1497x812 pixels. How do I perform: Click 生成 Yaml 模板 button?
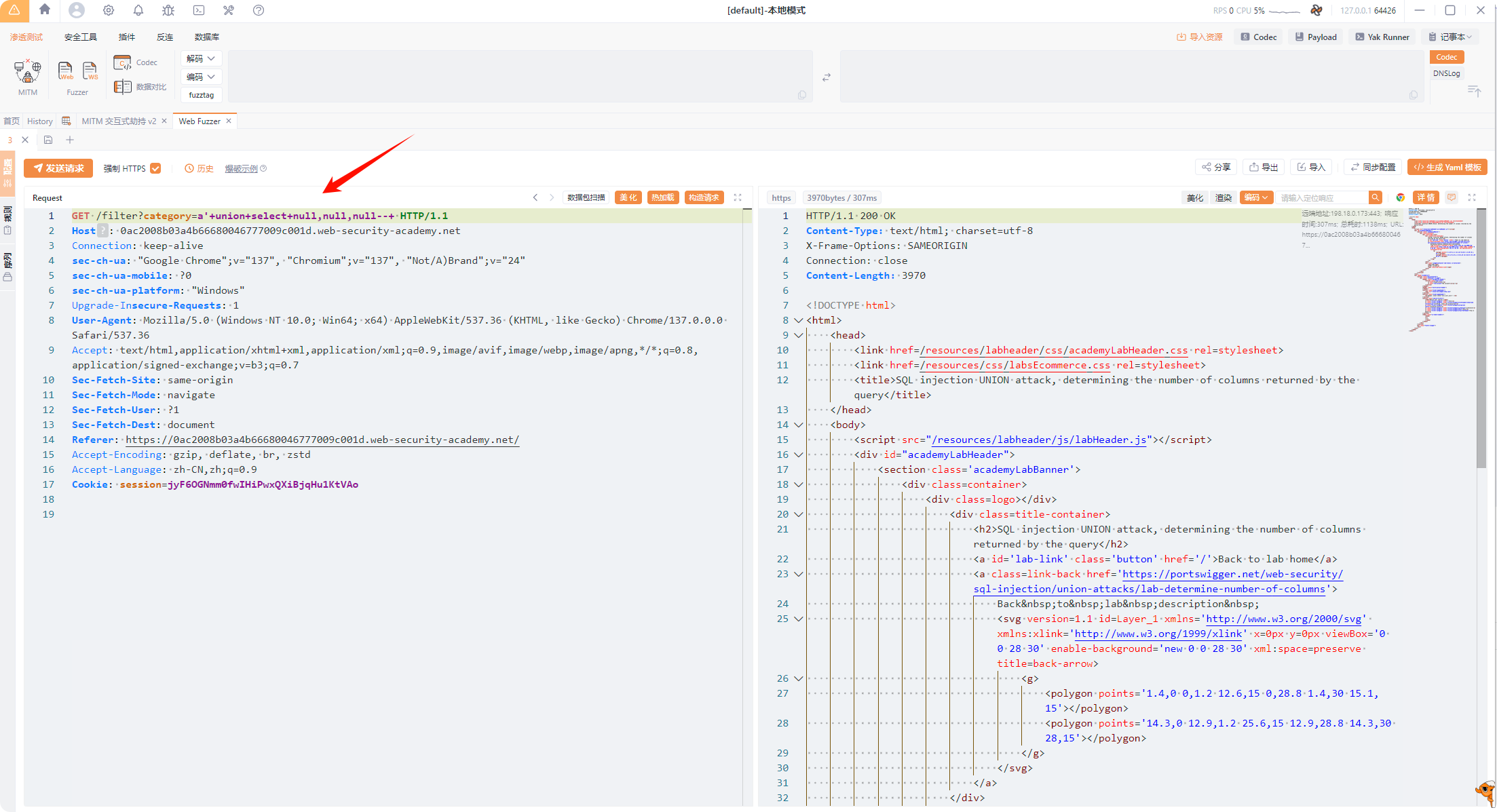1447,167
